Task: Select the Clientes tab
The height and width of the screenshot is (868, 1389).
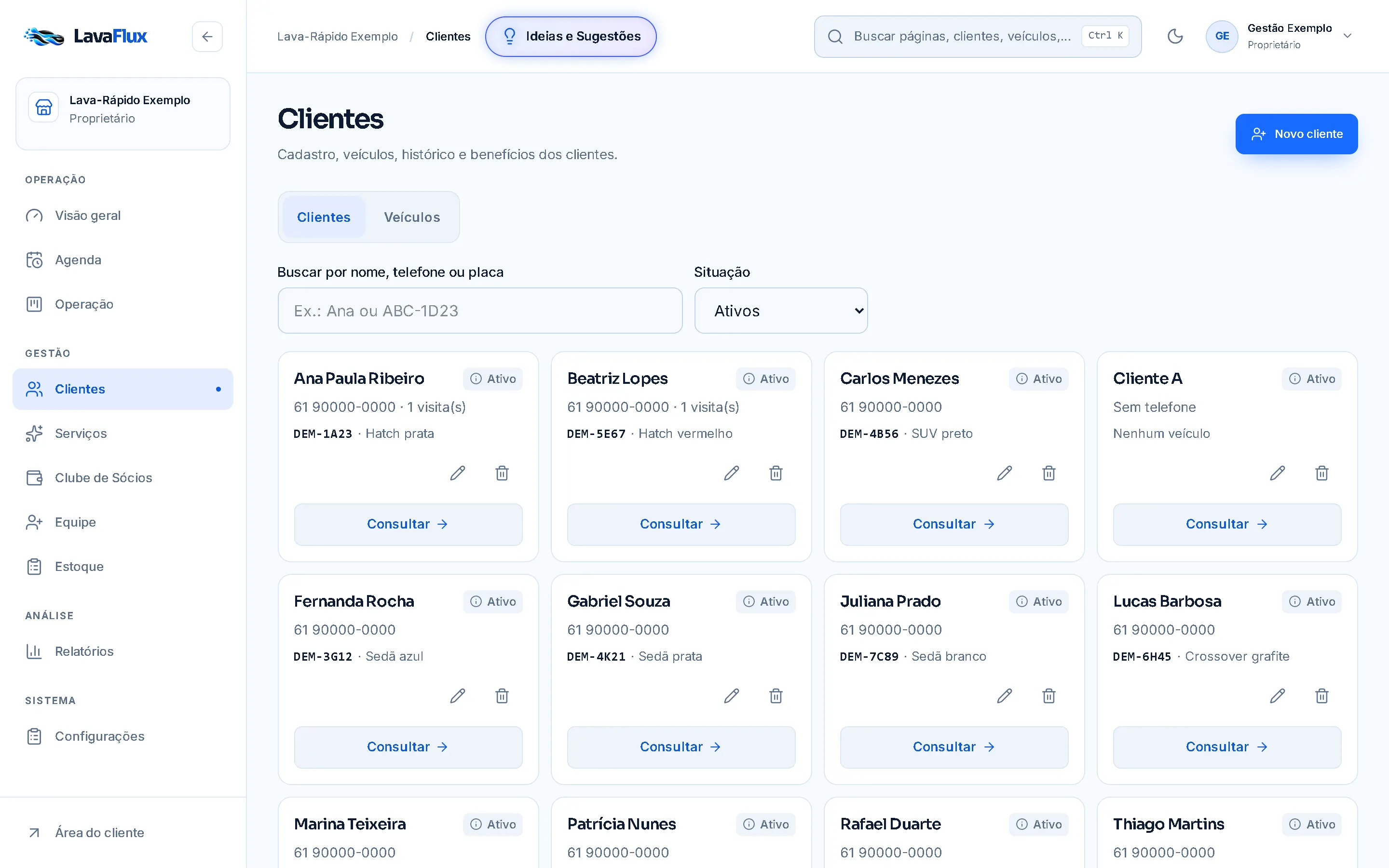Action: 323,217
